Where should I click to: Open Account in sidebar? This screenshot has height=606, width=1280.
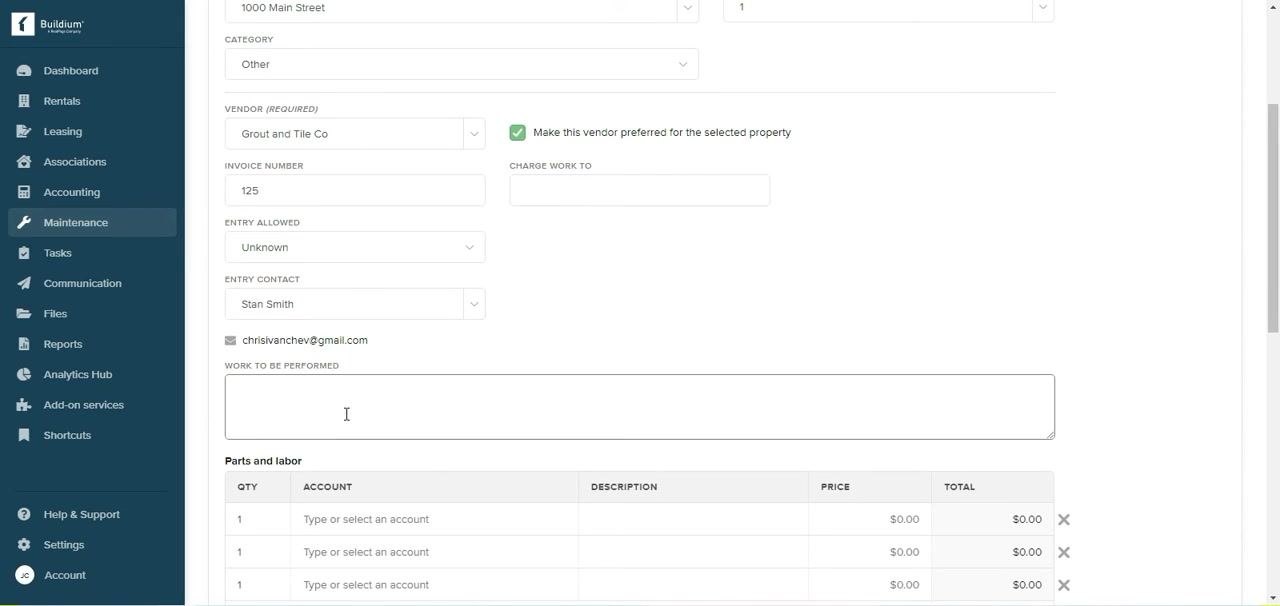(x=65, y=575)
